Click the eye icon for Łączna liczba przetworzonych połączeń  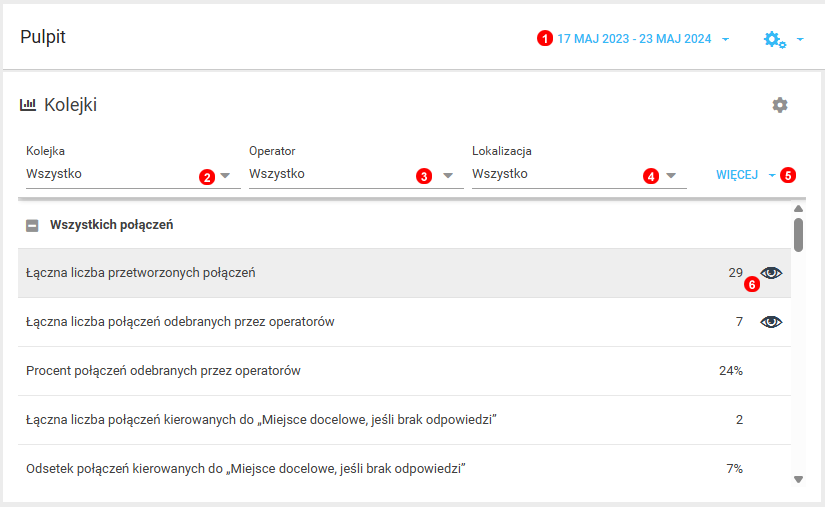pyautogui.click(x=771, y=273)
